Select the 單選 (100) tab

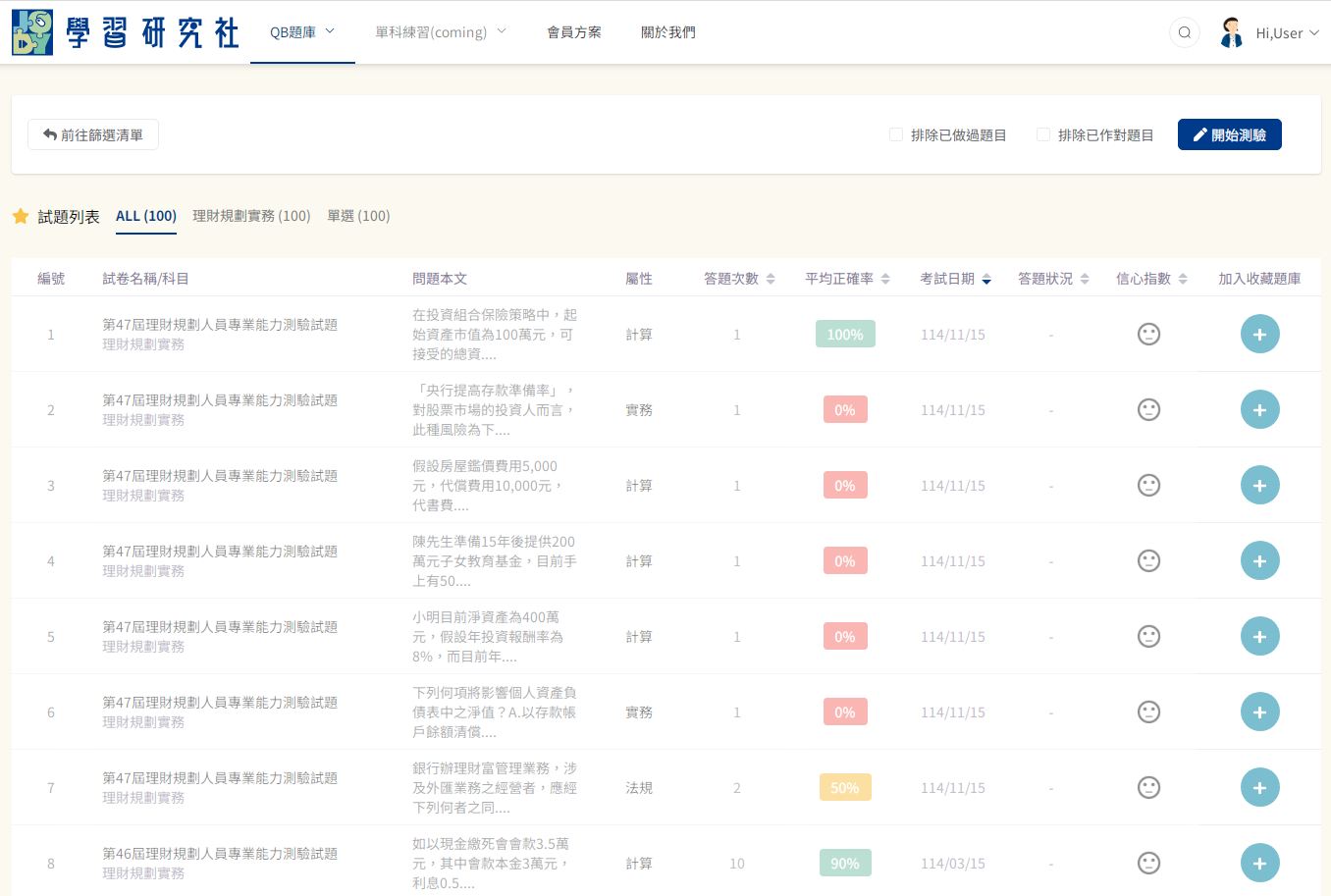click(358, 216)
